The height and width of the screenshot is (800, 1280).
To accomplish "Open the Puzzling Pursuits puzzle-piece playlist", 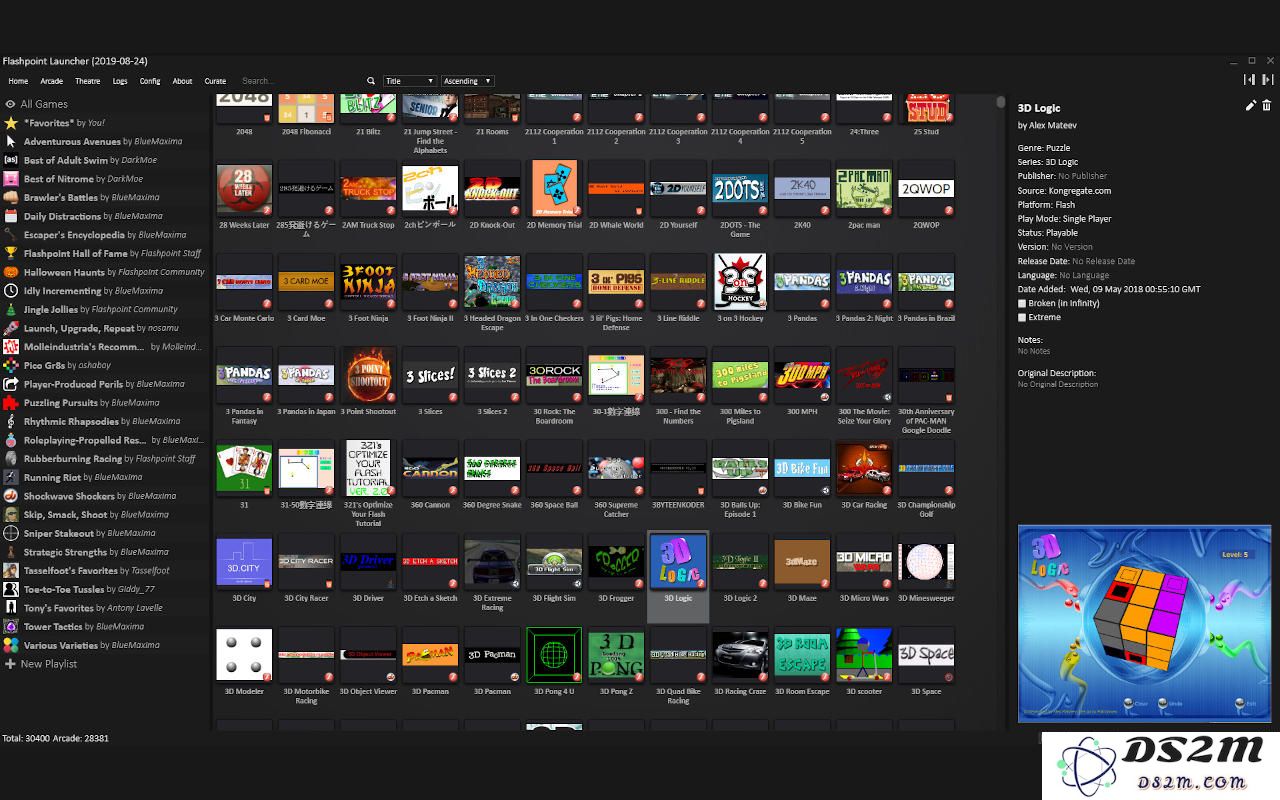I will coord(11,403).
